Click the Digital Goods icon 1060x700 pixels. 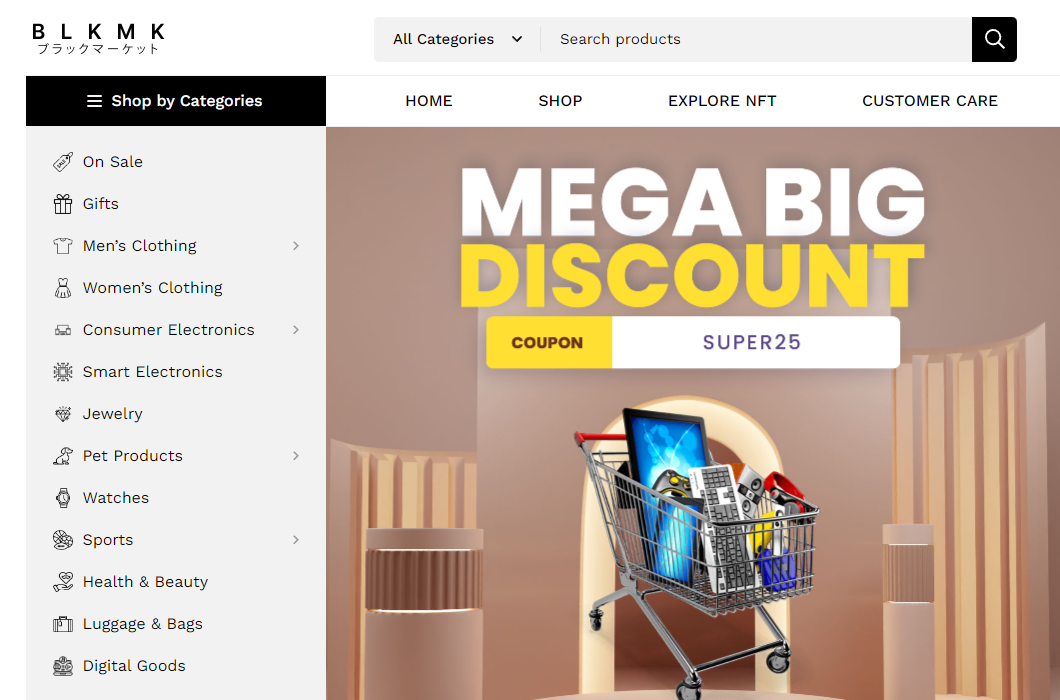coord(63,666)
